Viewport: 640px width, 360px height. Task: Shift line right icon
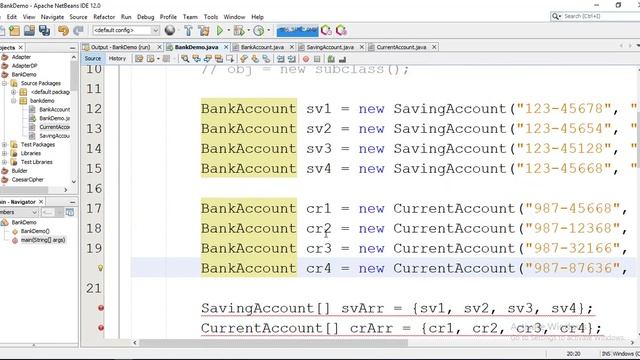(291, 59)
